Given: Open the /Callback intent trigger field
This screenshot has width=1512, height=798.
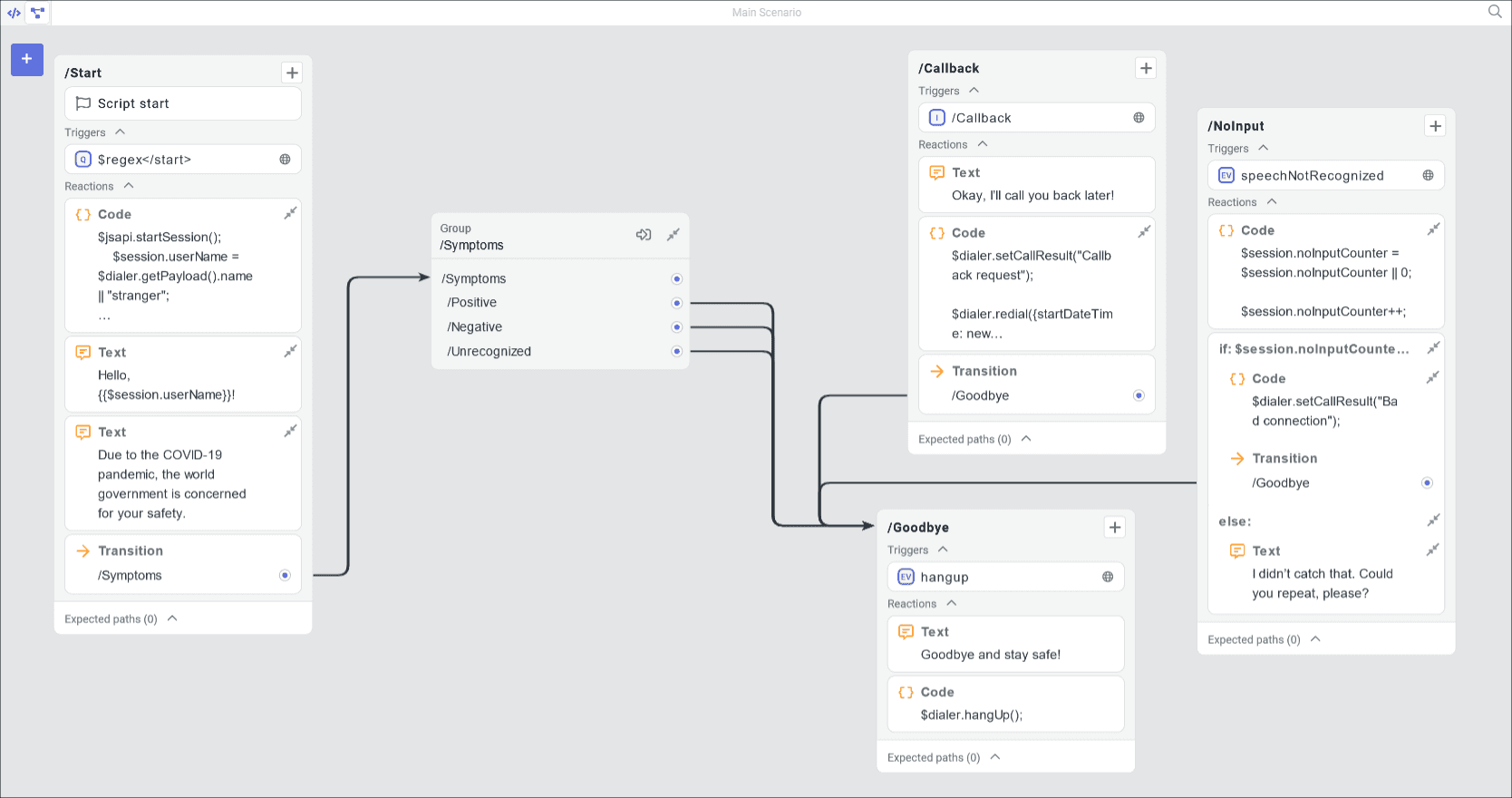Looking at the screenshot, I should pos(1037,118).
